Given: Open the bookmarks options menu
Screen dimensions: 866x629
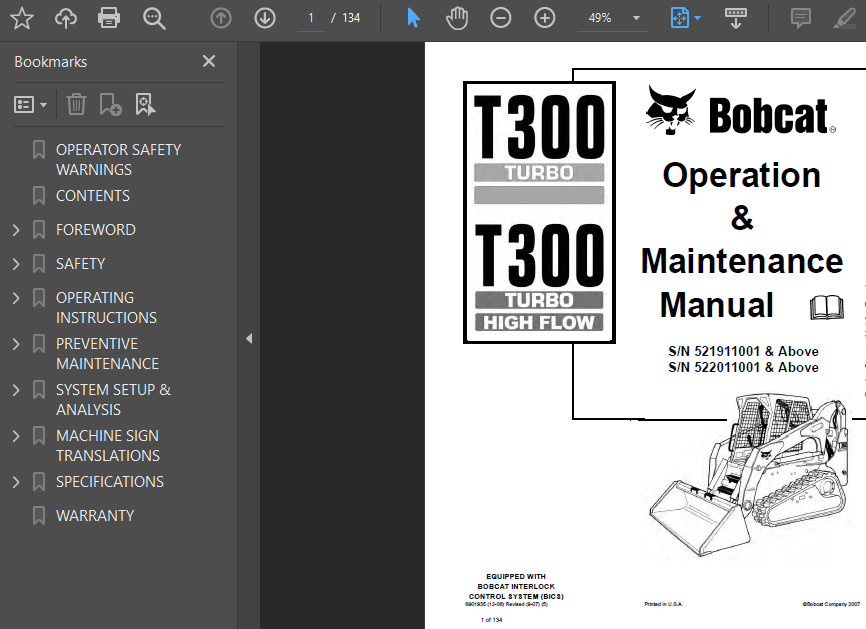Looking at the screenshot, I should click(x=30, y=104).
